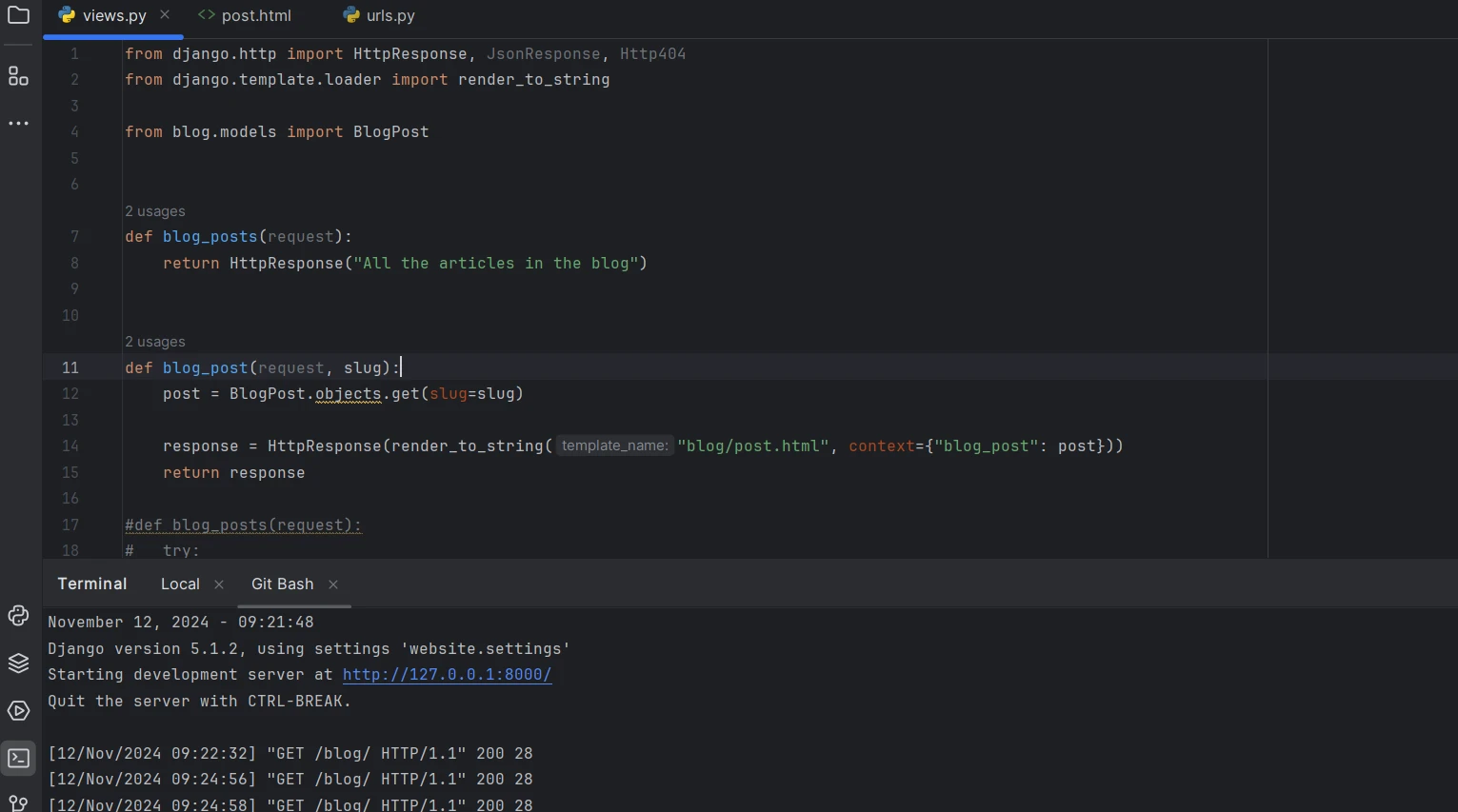The height and width of the screenshot is (812, 1458).
Task: Open the Python Packages layers icon
Action: [18, 663]
